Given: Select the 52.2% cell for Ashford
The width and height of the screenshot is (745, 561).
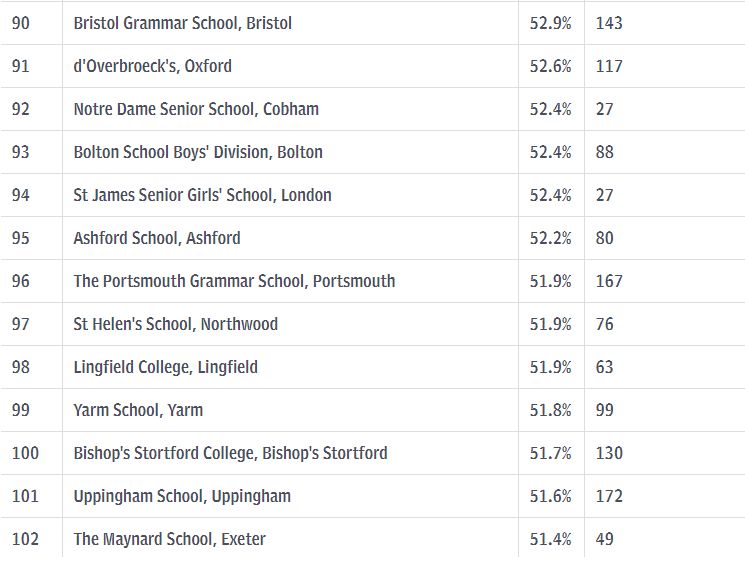Looking at the screenshot, I should tap(551, 238).
